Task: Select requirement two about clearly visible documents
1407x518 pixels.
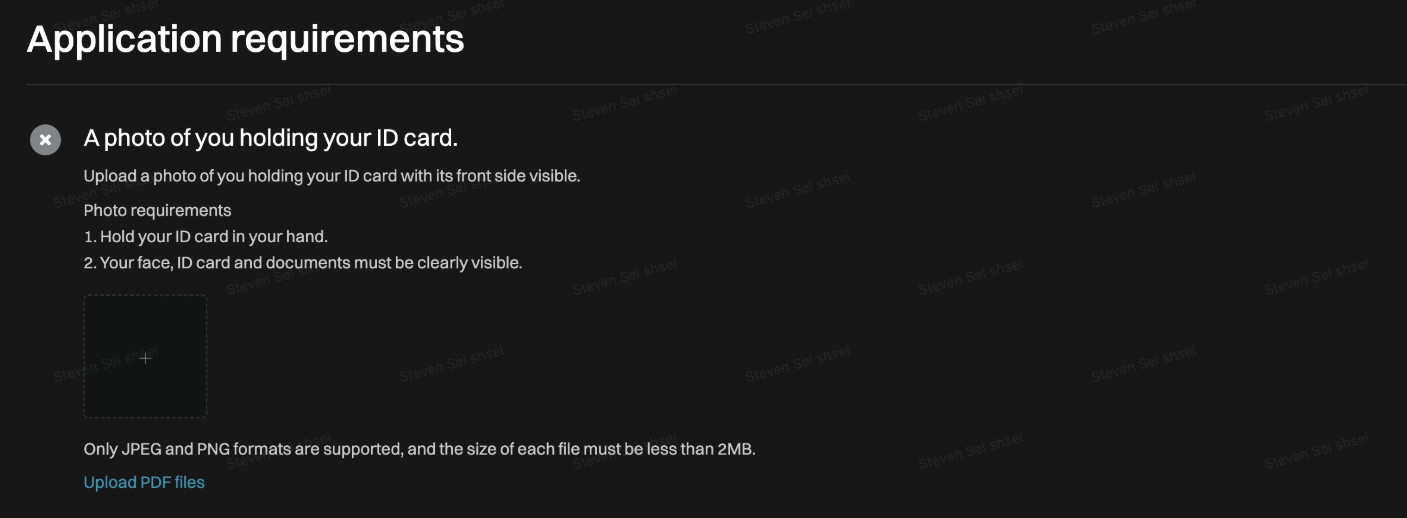Action: 303,263
